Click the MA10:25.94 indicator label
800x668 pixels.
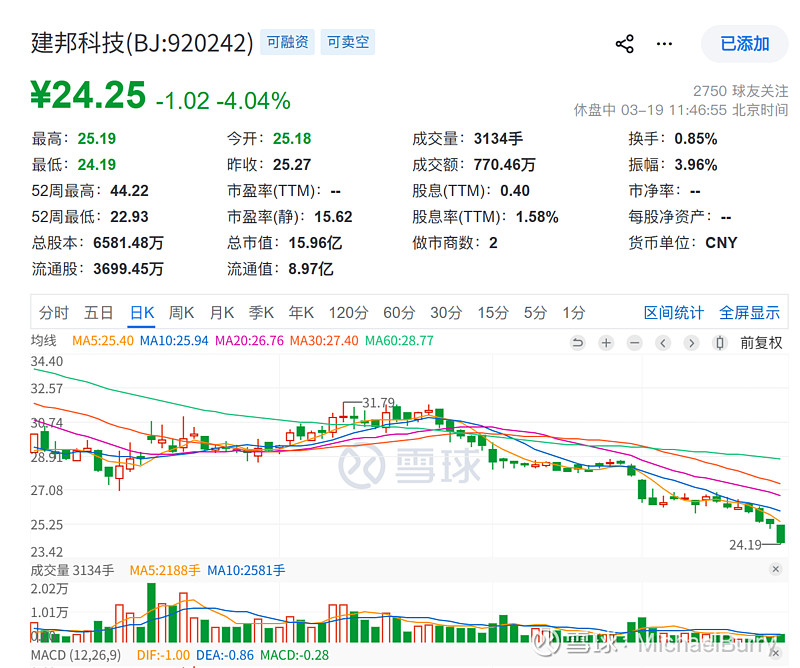tap(174, 340)
